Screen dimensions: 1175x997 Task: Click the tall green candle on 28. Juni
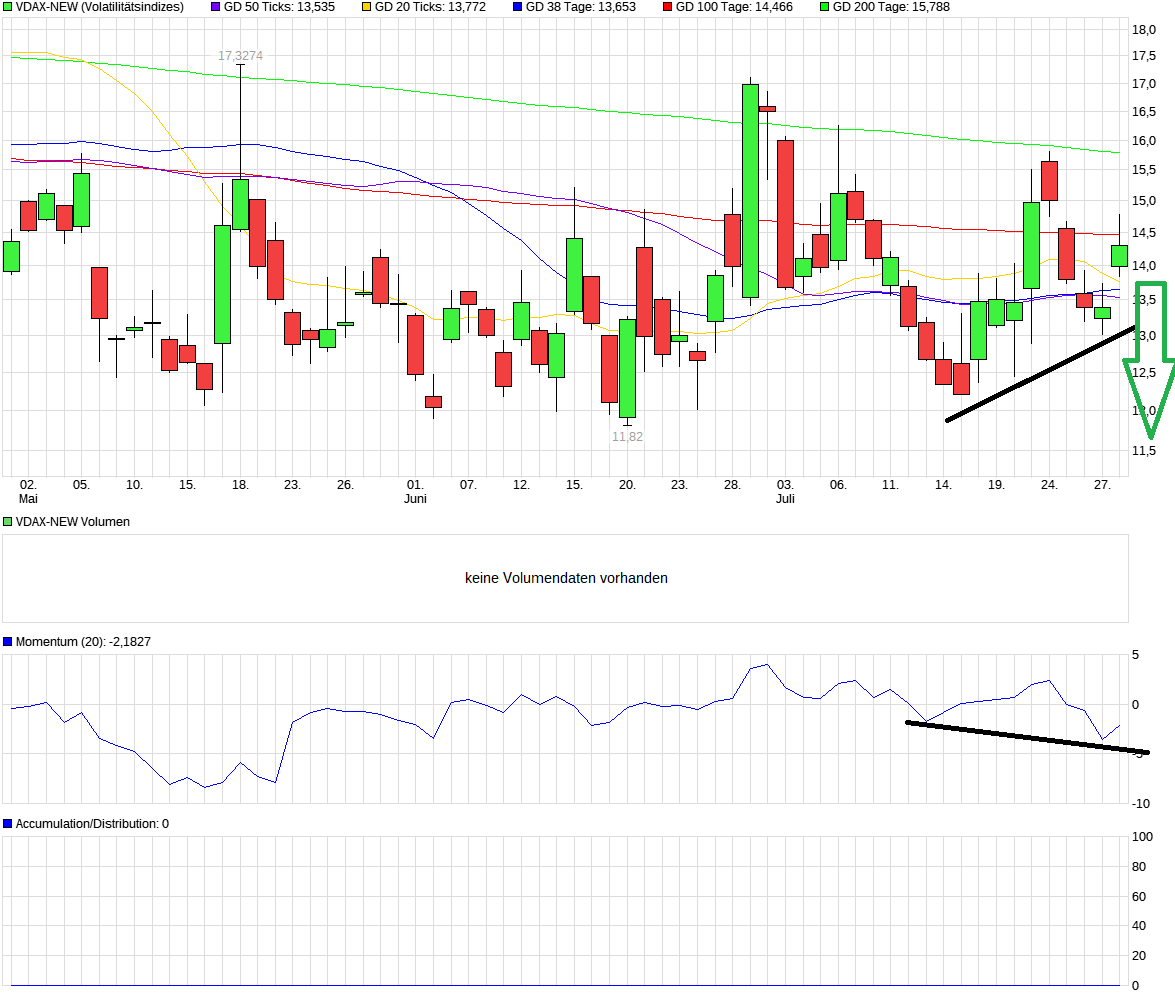(x=750, y=190)
